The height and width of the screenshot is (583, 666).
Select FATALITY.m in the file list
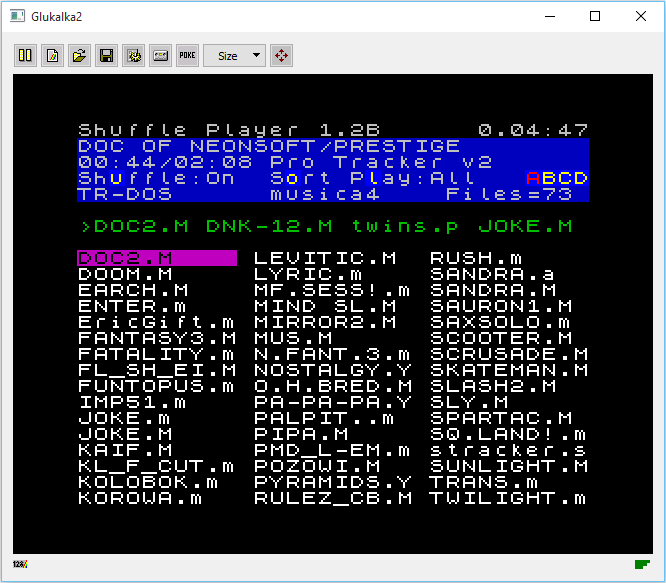[156, 355]
